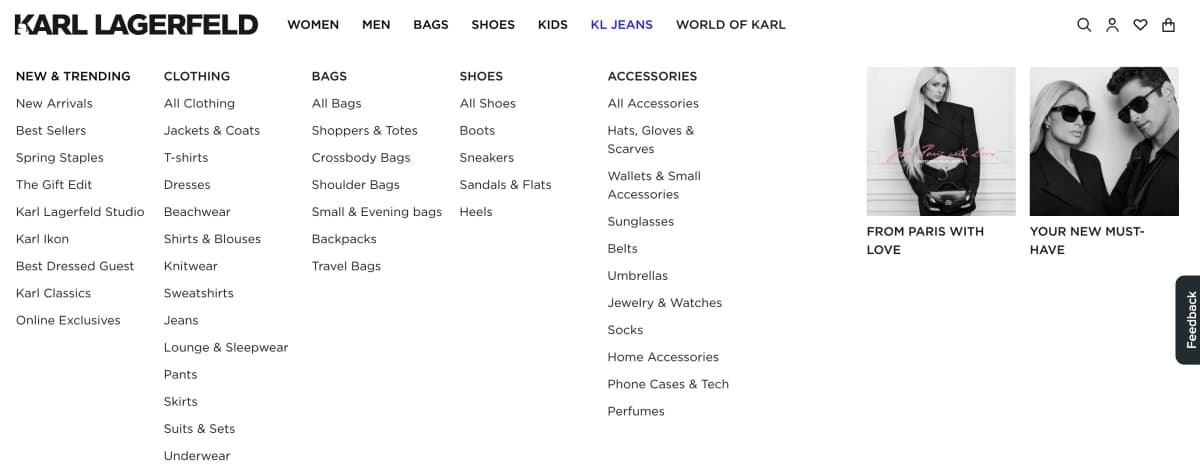Go to New Arrivals
1200x474 pixels.
tap(54, 103)
